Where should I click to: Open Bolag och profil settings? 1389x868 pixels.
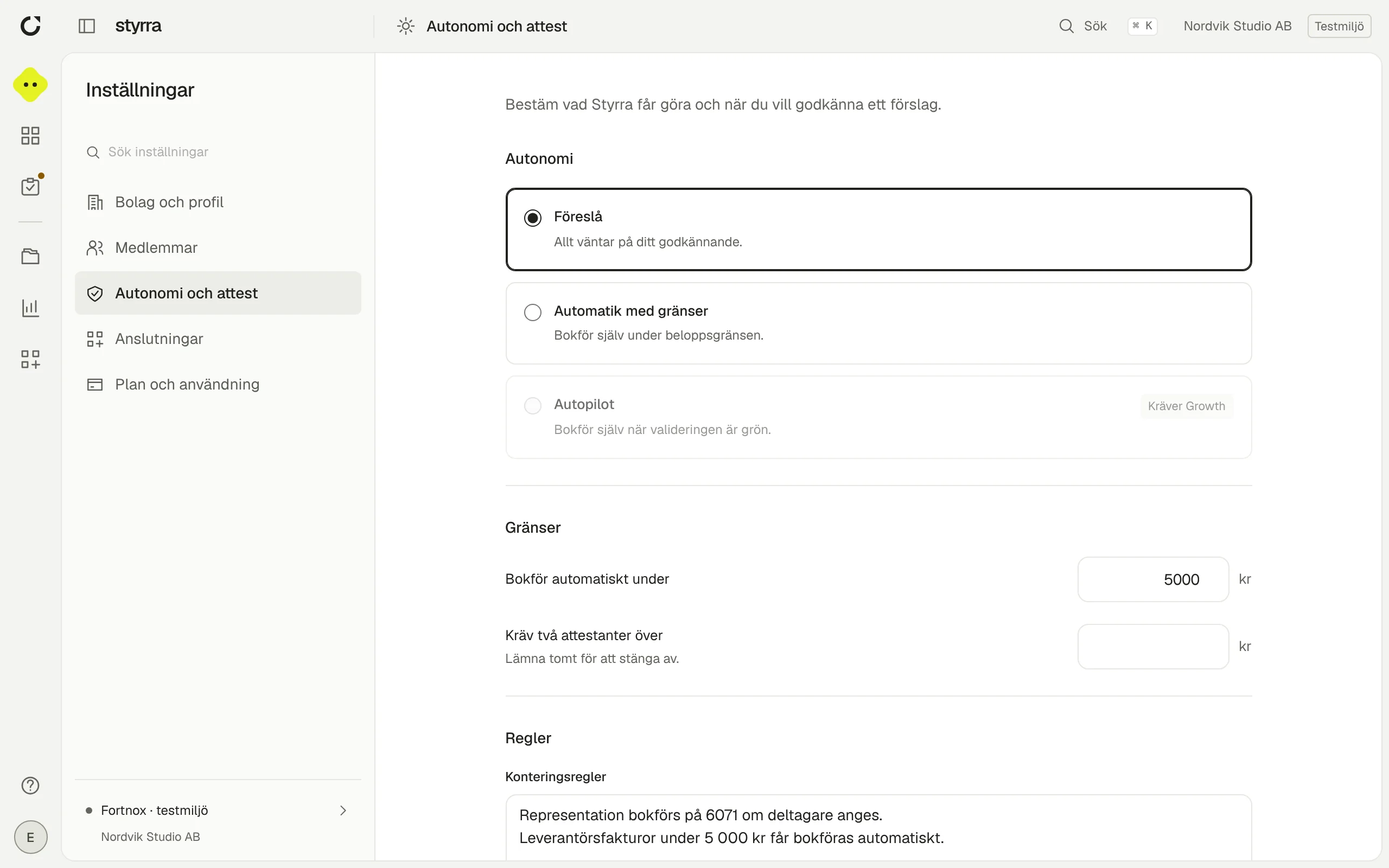pos(218,202)
